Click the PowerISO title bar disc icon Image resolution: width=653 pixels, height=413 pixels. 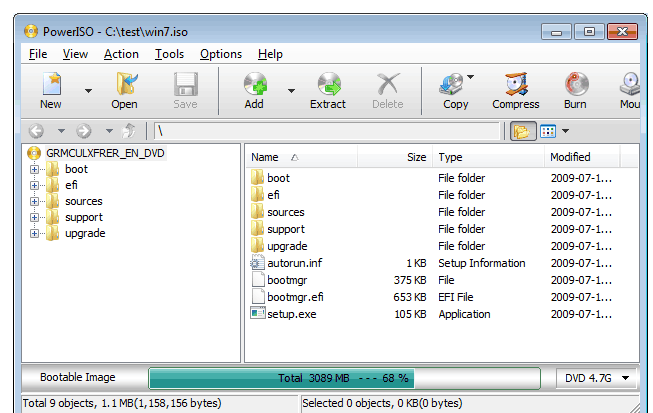pos(31,31)
